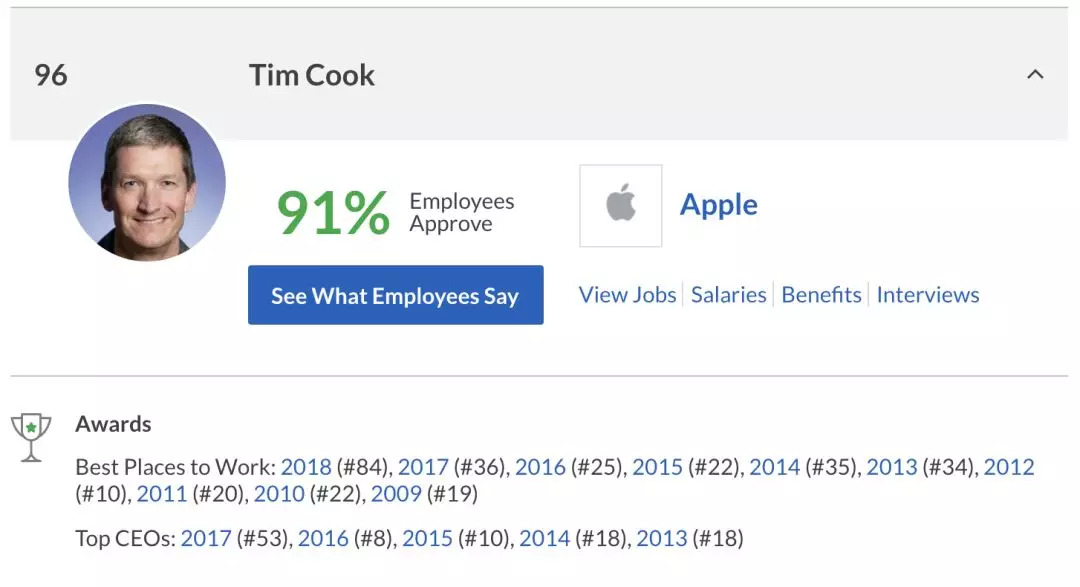Click the Apple logo icon
The image size is (1080, 587).
620,205
